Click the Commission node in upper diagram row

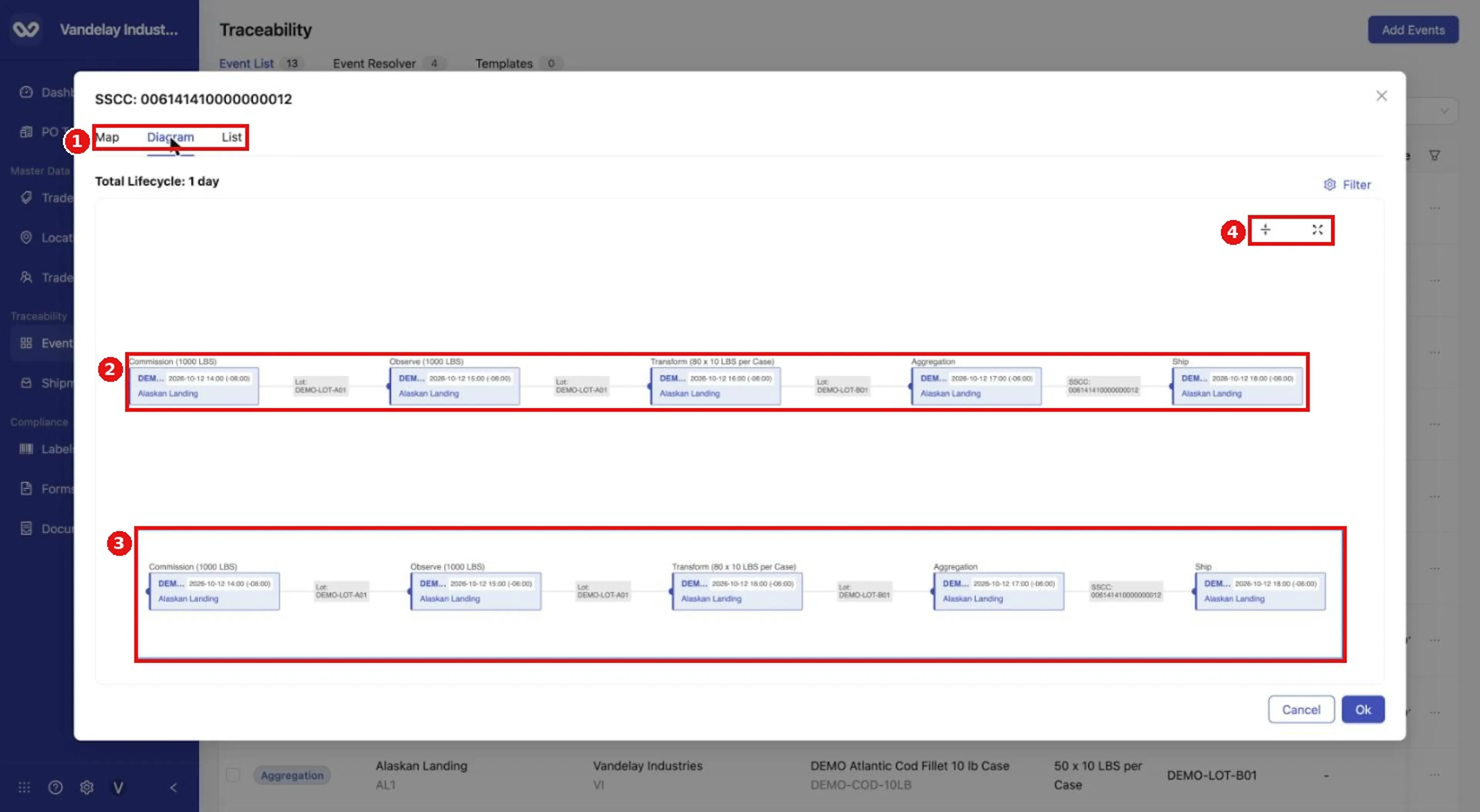pyautogui.click(x=193, y=386)
